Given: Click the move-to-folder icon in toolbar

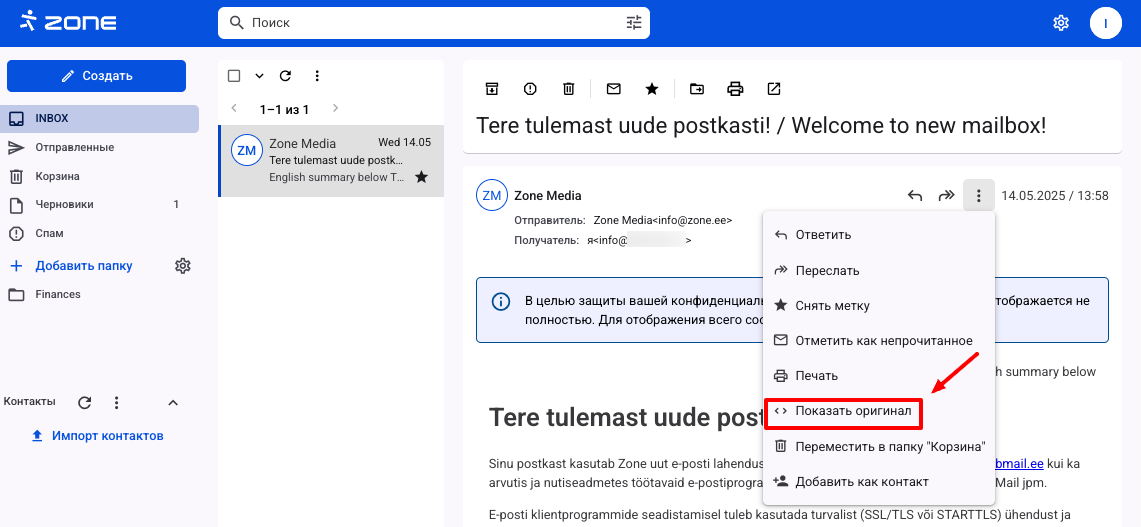Looking at the screenshot, I should point(696,89).
